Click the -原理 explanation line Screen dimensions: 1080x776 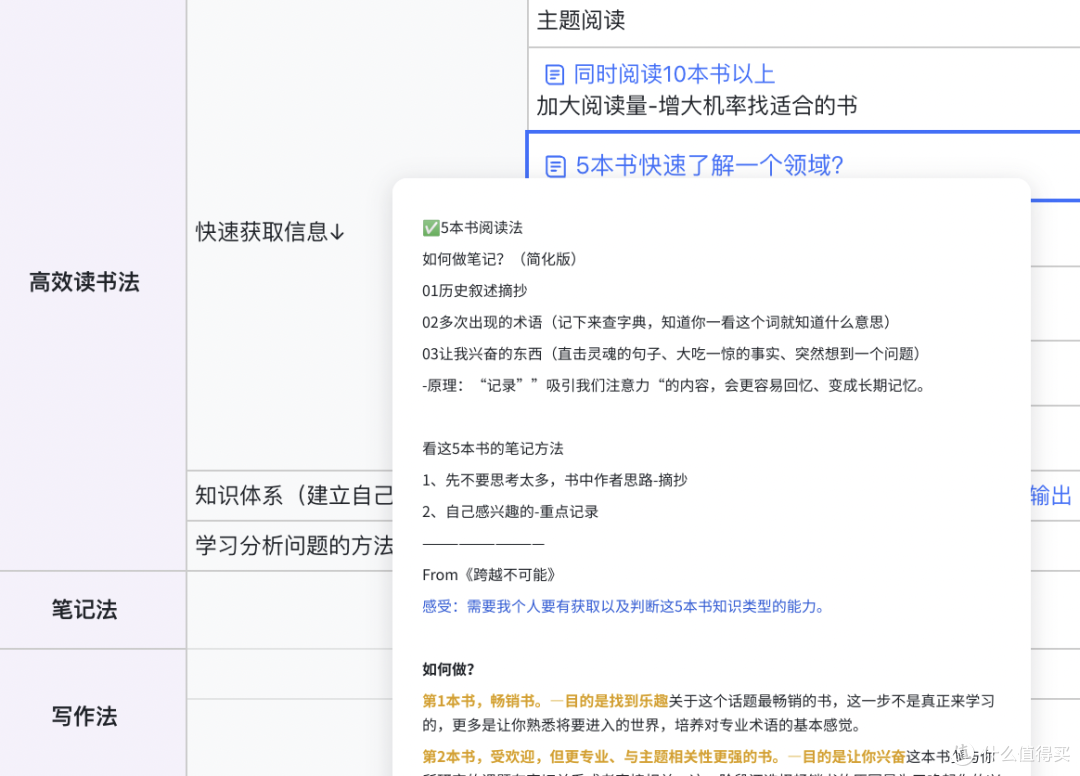(x=674, y=386)
